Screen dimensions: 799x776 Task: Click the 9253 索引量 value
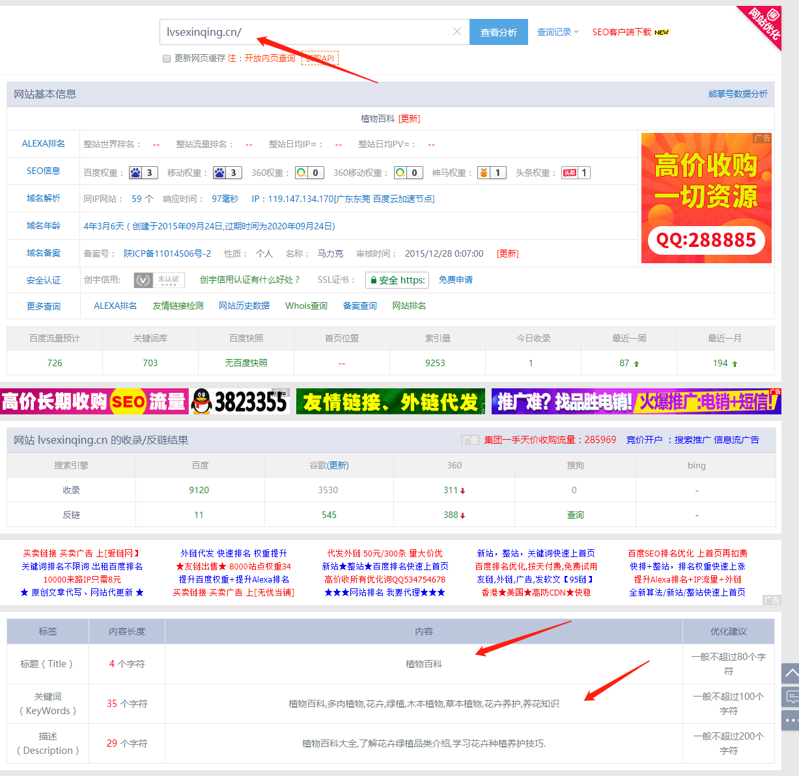pyautogui.click(x=435, y=363)
